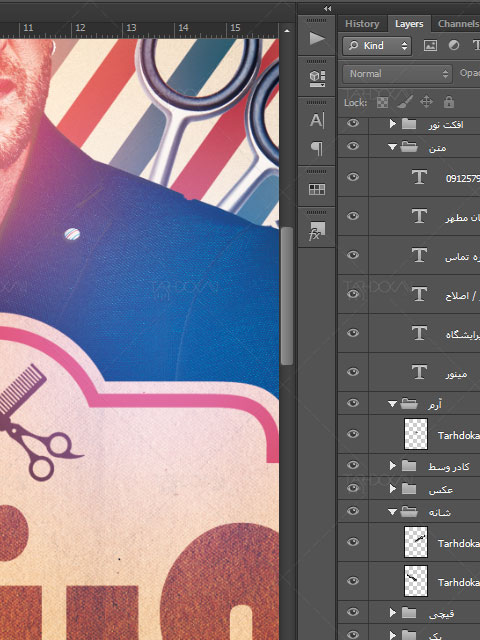The width and height of the screenshot is (480, 640).
Task: Click folder icon of افکت نور group
Action: pos(409,124)
